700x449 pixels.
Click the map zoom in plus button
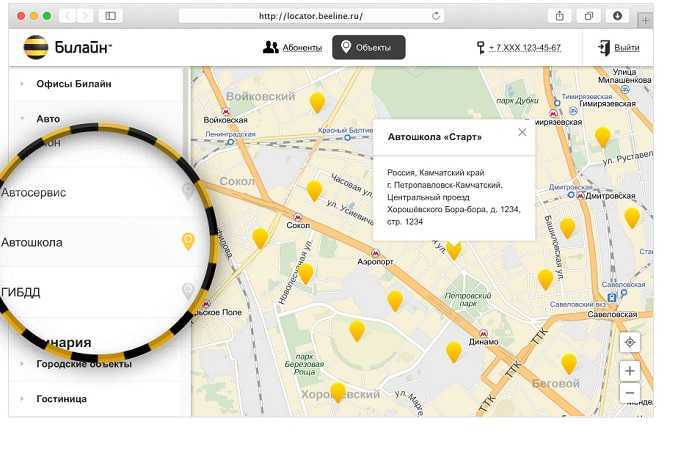(629, 371)
